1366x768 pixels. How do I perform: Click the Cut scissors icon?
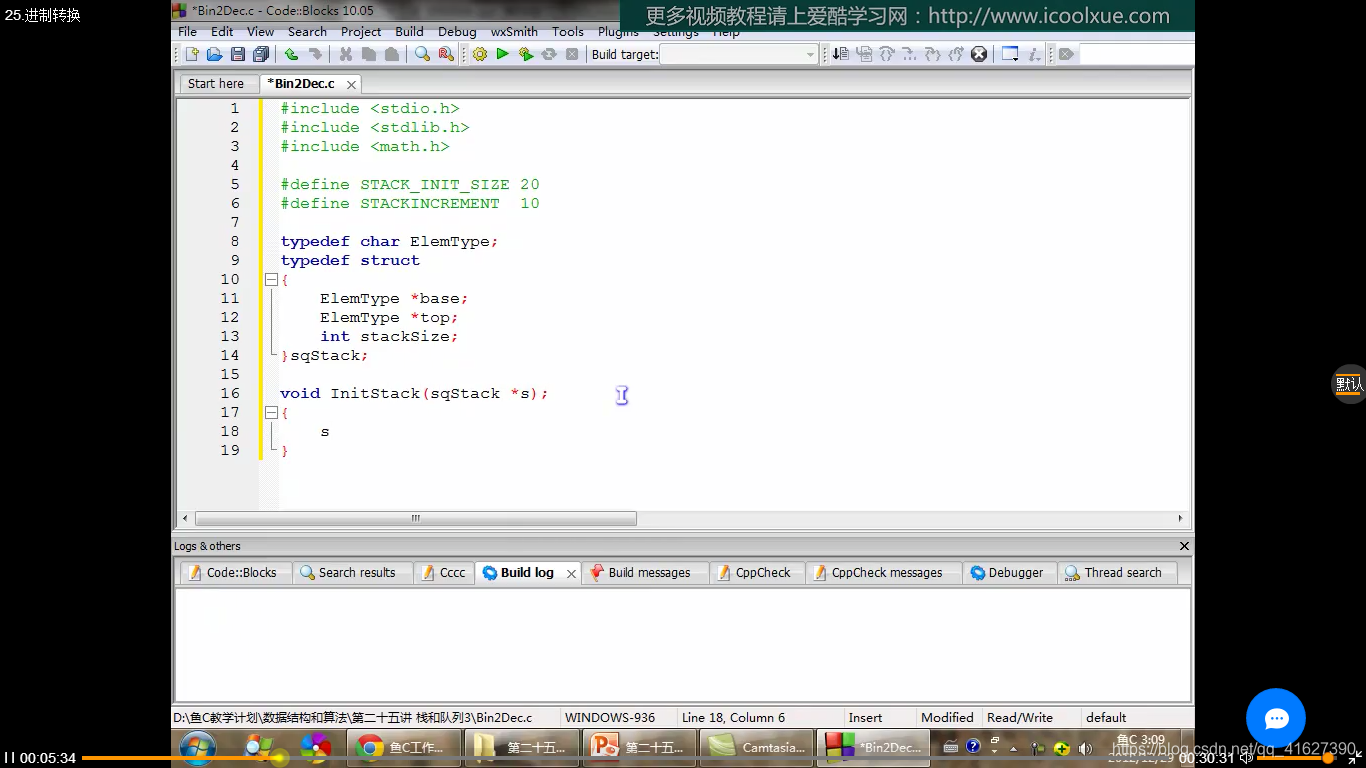click(x=346, y=54)
